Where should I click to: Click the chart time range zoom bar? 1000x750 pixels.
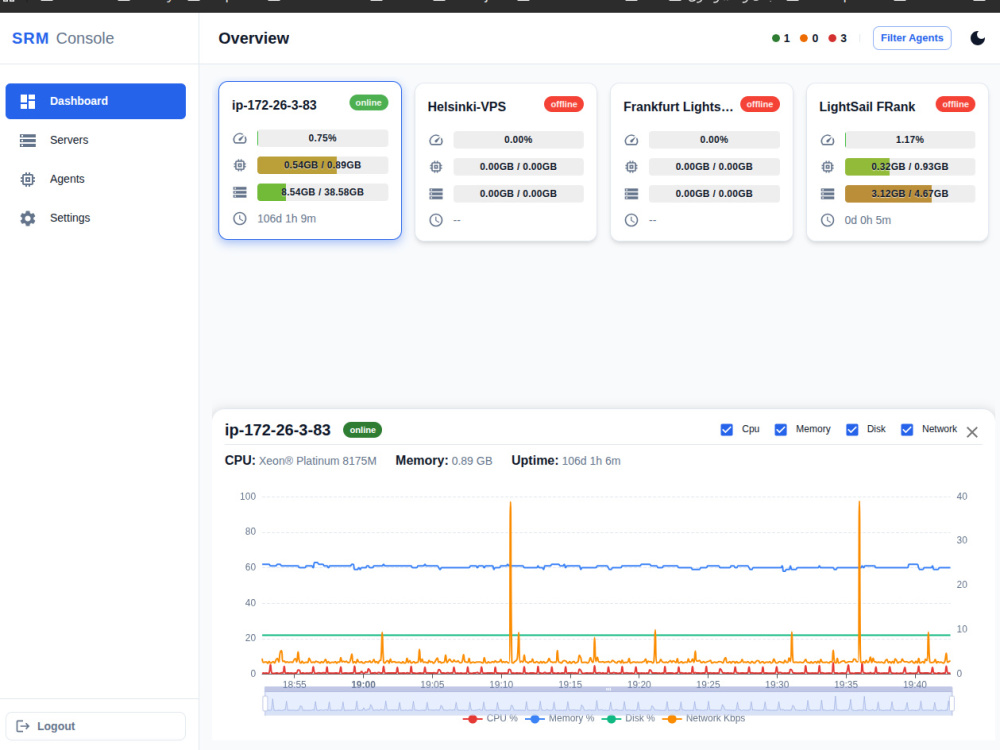(608, 702)
